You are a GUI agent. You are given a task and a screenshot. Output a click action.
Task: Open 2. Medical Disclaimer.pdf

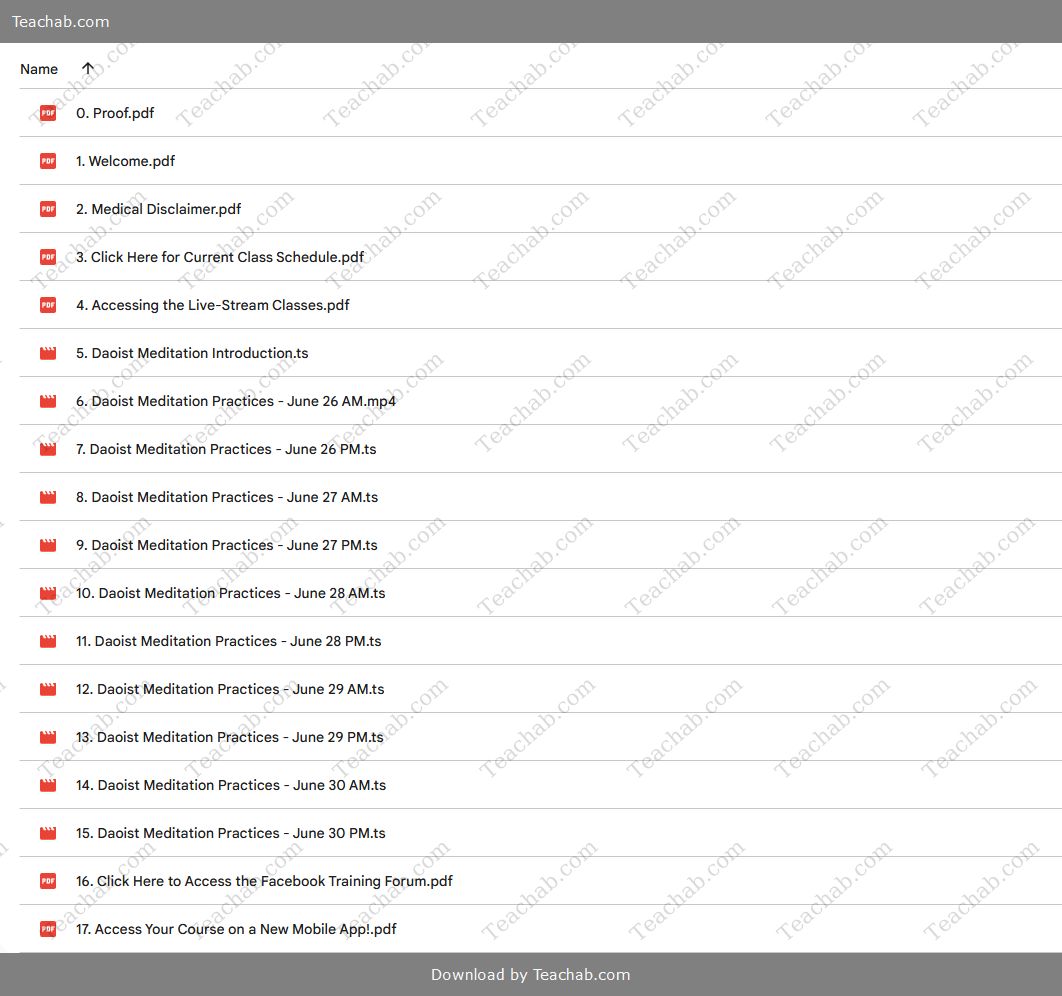pyautogui.click(x=158, y=209)
